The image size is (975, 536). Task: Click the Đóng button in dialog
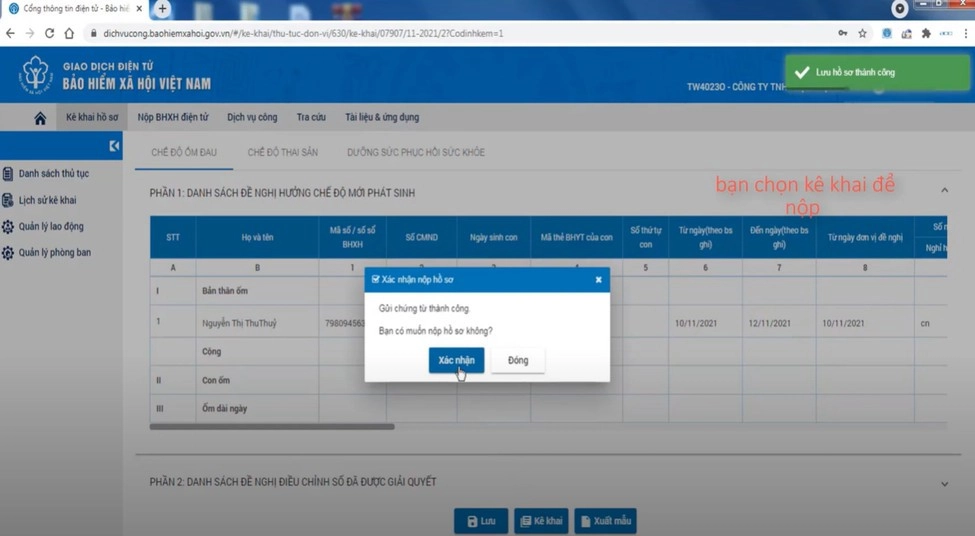[x=517, y=360]
